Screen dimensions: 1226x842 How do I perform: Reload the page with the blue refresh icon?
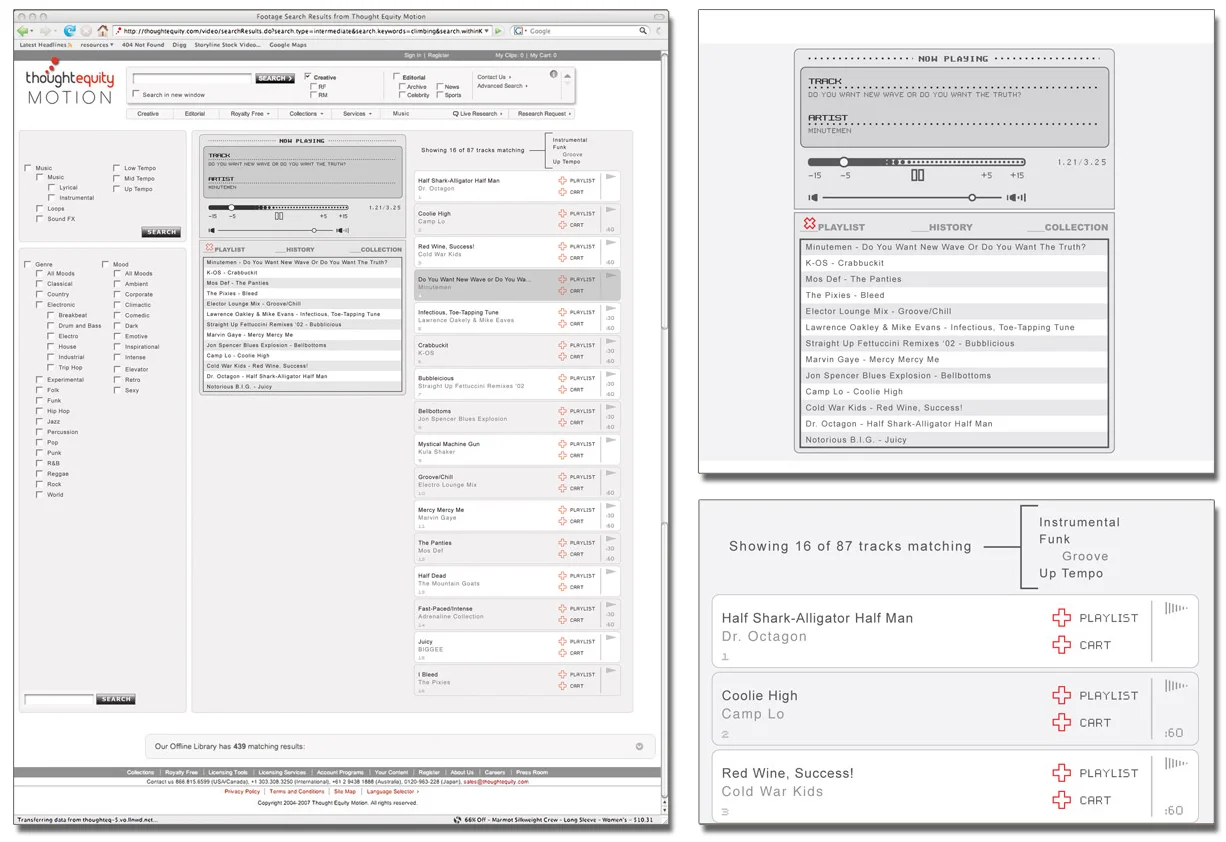[69, 31]
